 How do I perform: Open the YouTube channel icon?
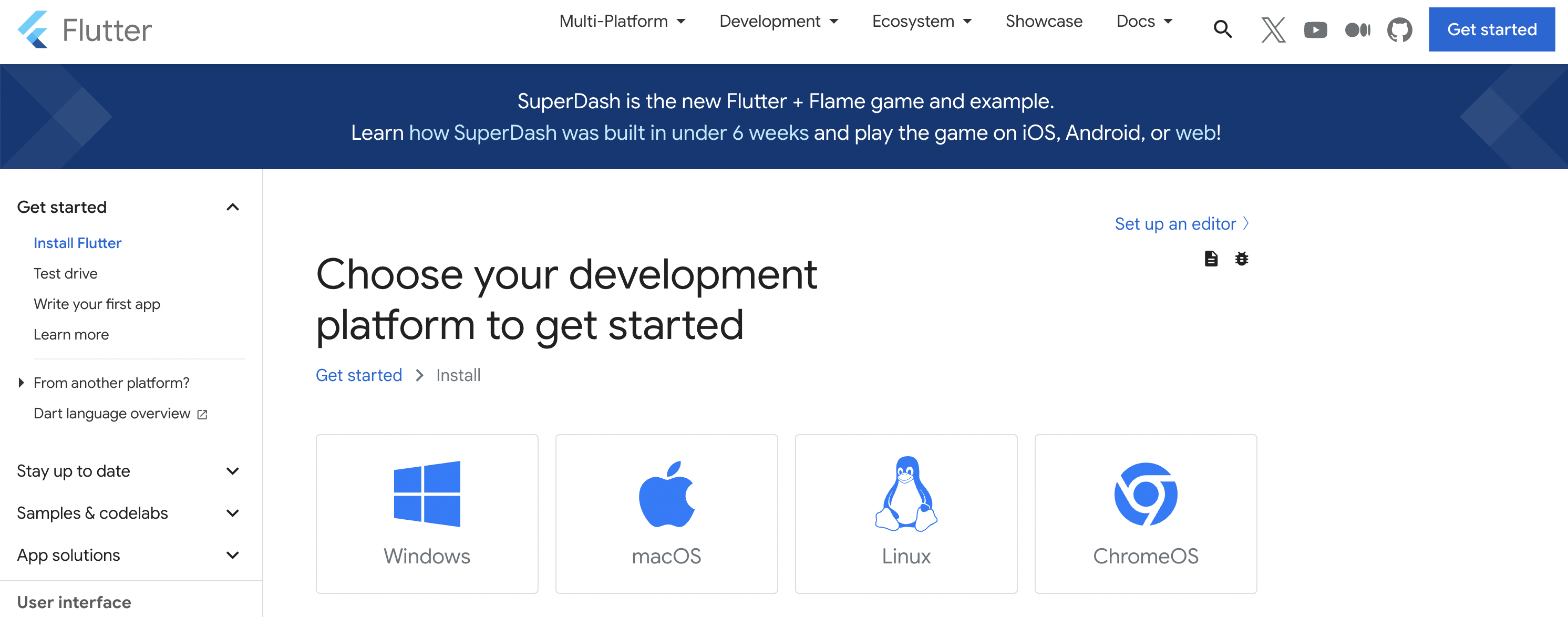1315,29
